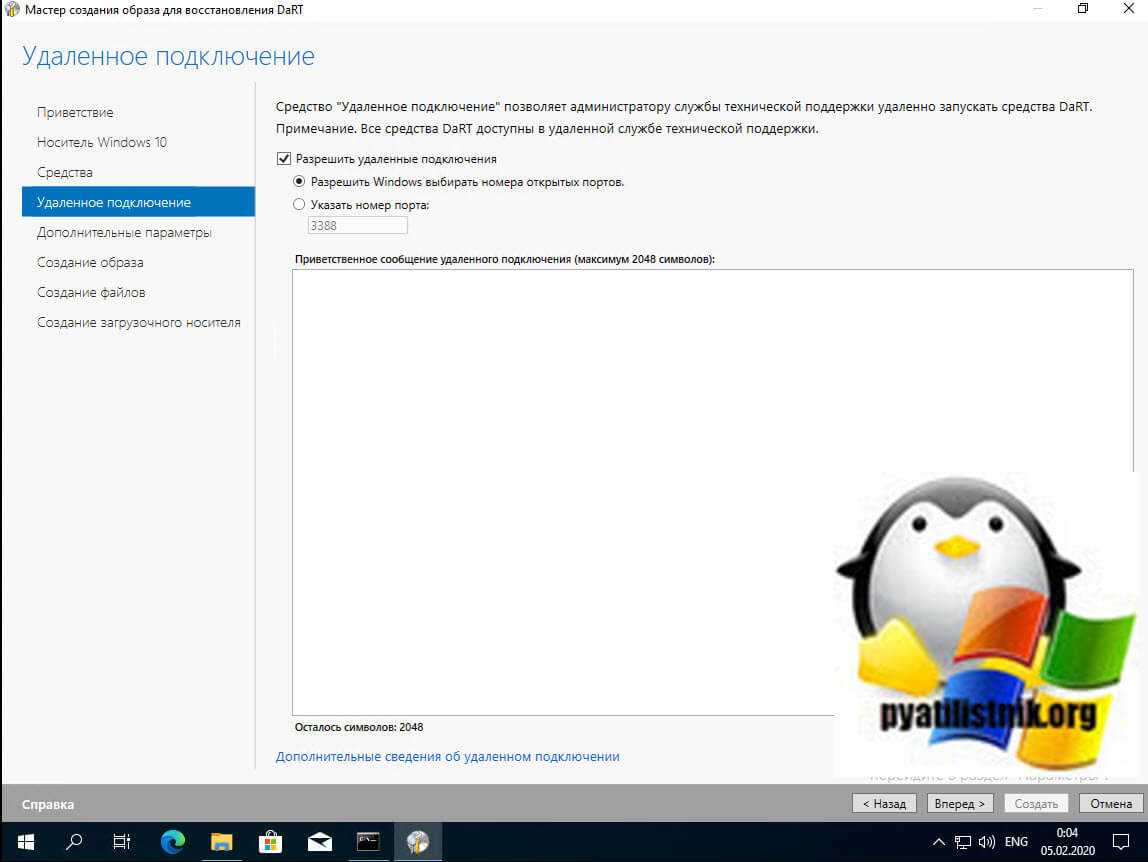Click the "< Назад" button

tap(884, 803)
